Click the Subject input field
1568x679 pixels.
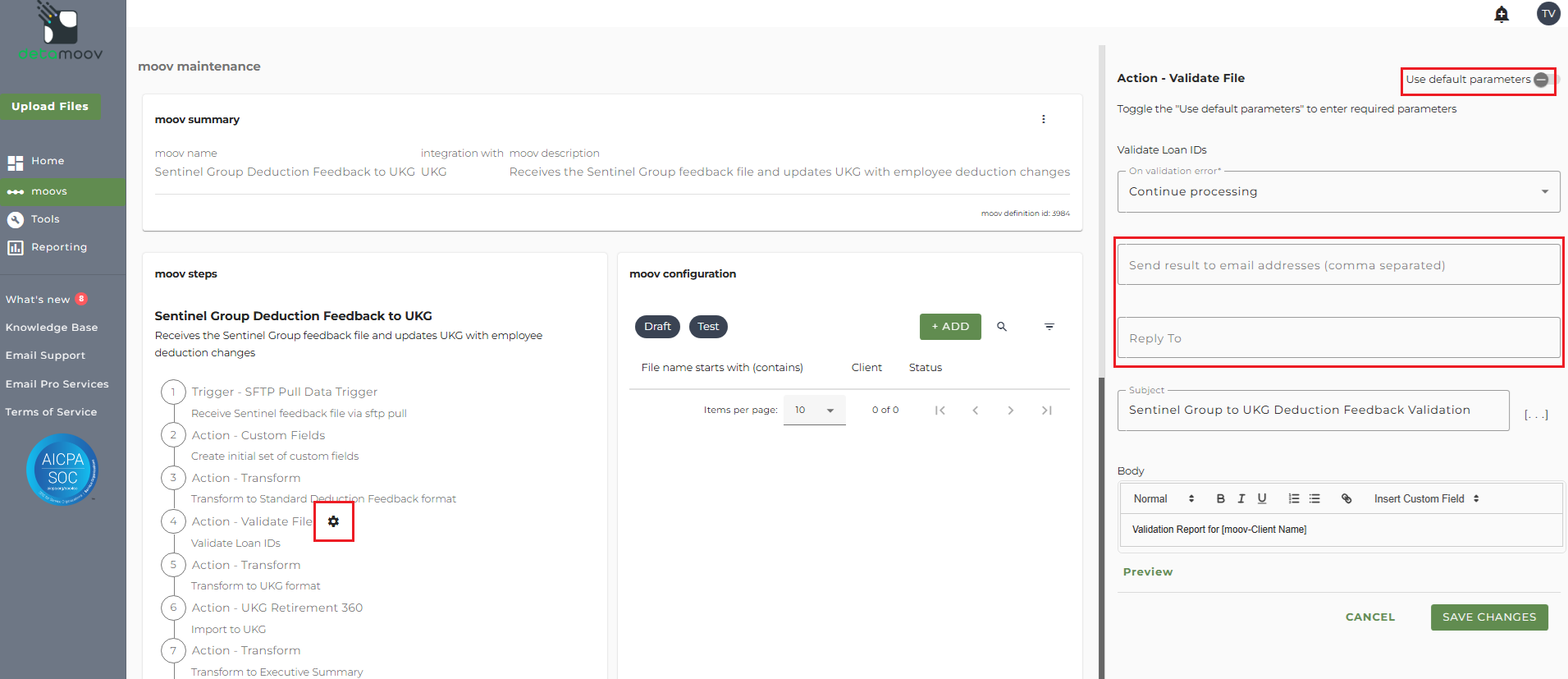1313,410
